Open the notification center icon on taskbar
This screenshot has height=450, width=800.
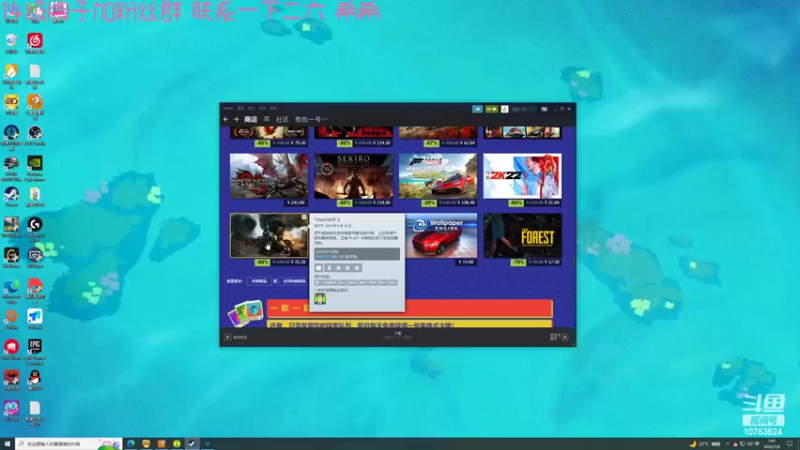click(x=790, y=444)
